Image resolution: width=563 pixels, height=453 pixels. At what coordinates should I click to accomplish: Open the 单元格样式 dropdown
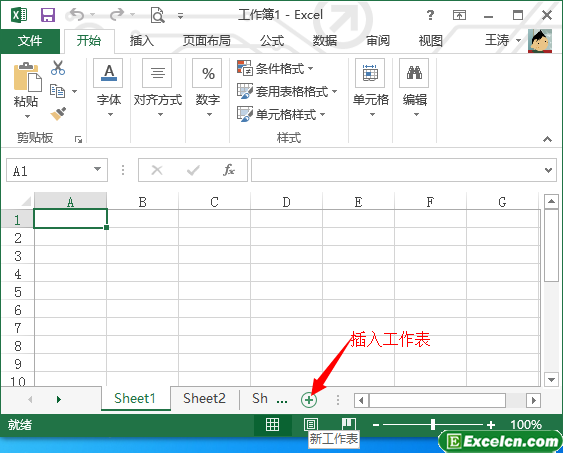(281, 114)
